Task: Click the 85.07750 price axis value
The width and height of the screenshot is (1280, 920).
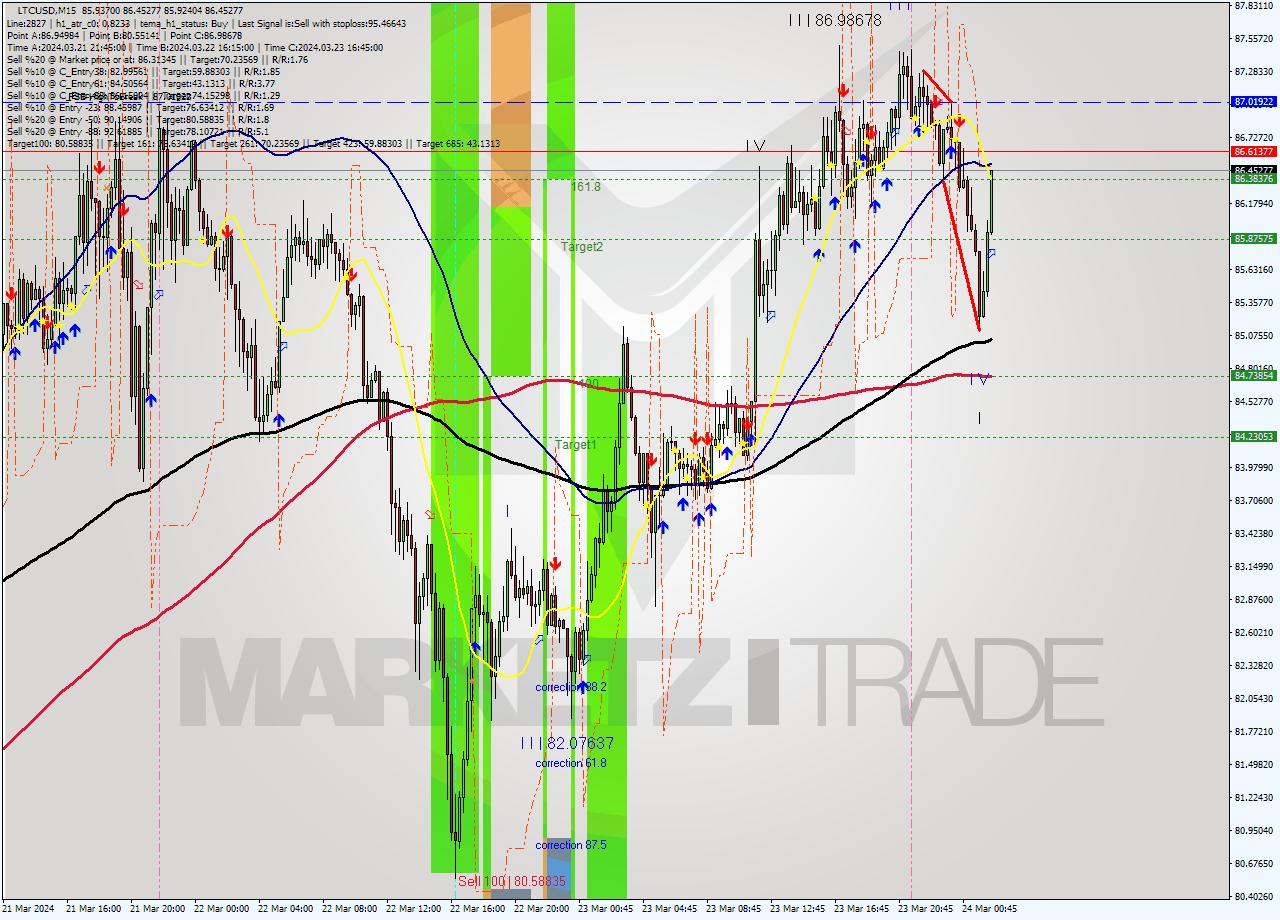Action: pyautogui.click(x=1254, y=336)
